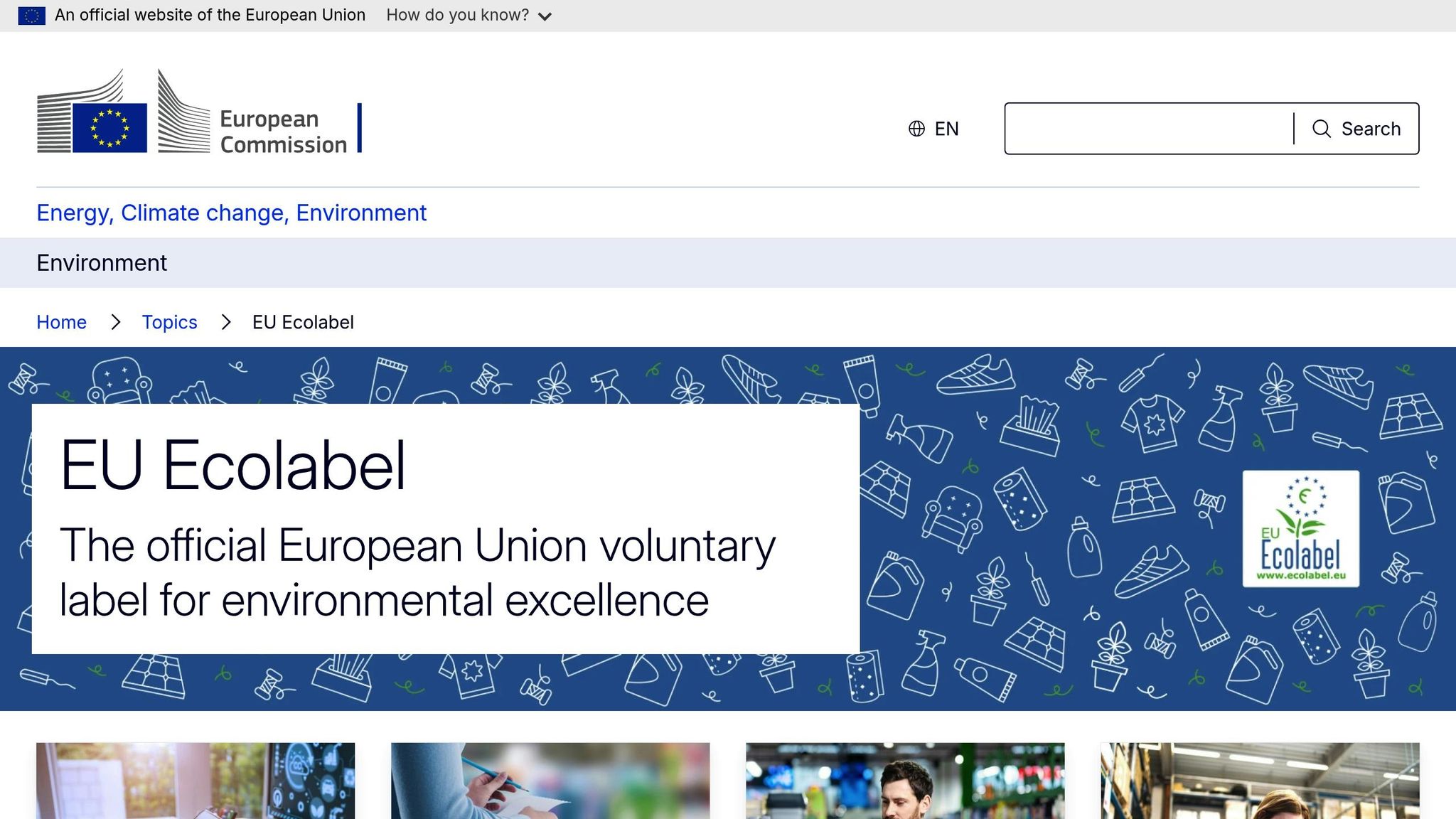Expand the "How do you know?" dropdown
Screen dimensions: 1456x819
458,16
